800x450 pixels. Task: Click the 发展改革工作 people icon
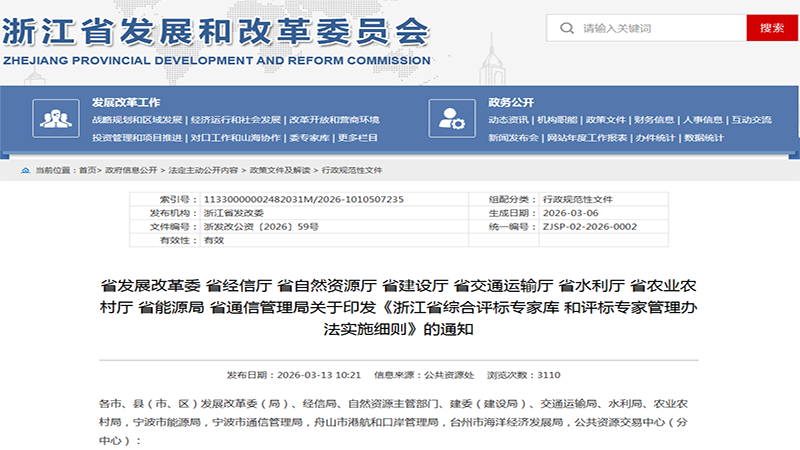click(56, 118)
